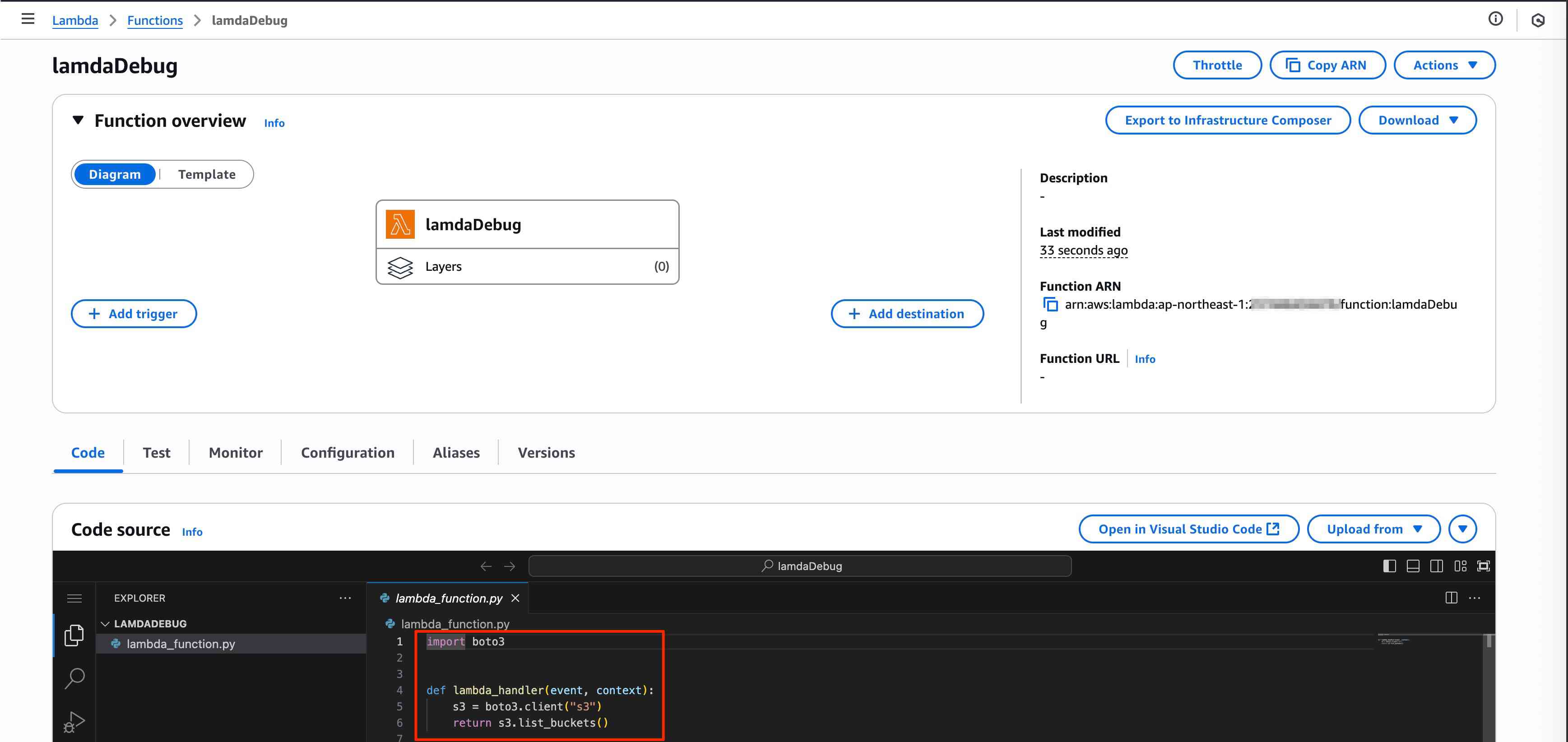
Task: Select the Template view toggle
Action: [x=206, y=175]
